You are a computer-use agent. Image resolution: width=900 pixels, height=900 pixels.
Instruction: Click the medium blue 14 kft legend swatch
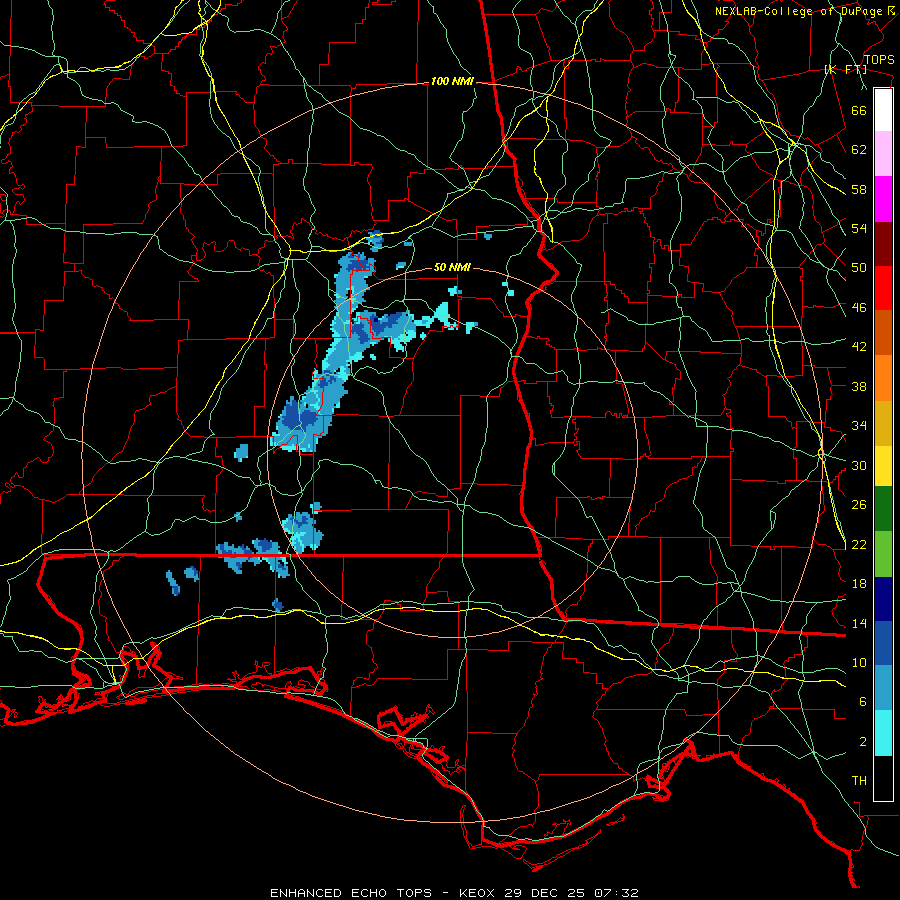click(883, 643)
